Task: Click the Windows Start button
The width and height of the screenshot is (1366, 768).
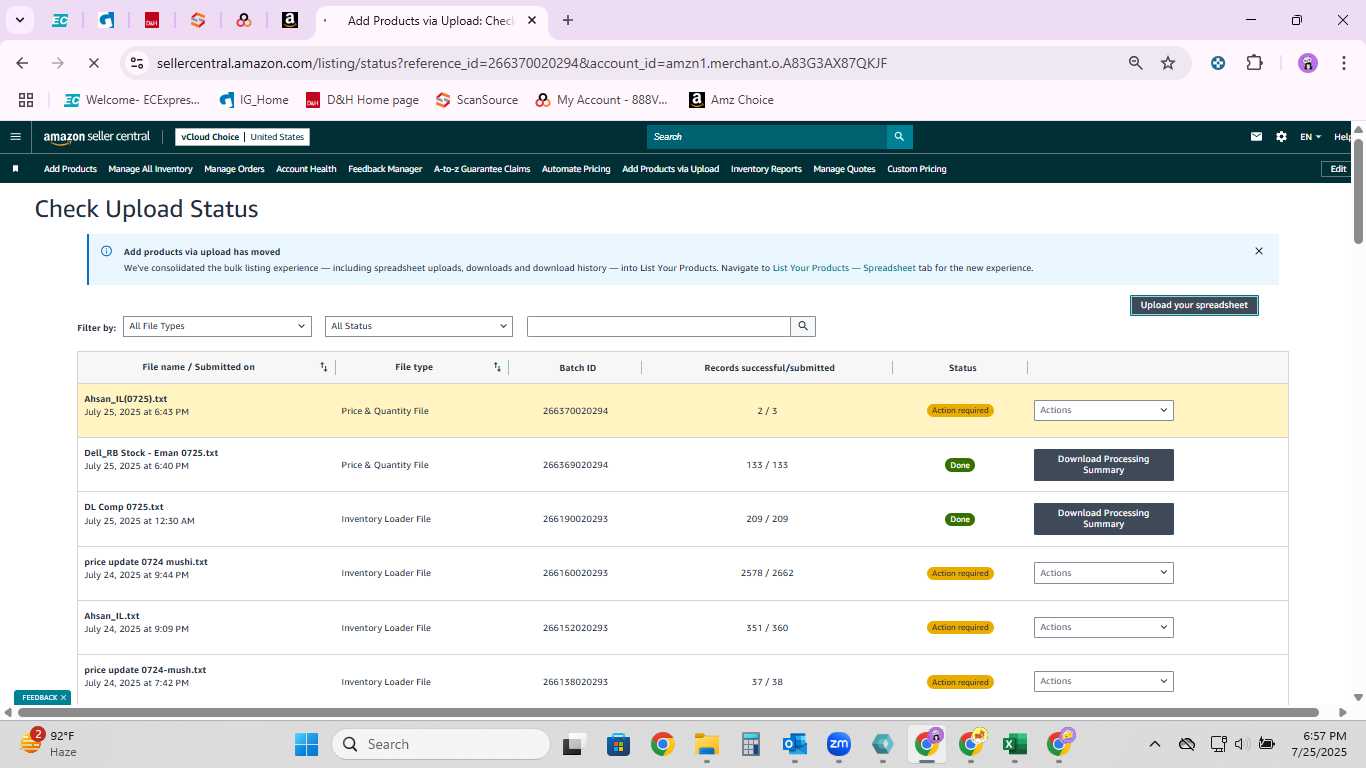Action: click(x=306, y=744)
